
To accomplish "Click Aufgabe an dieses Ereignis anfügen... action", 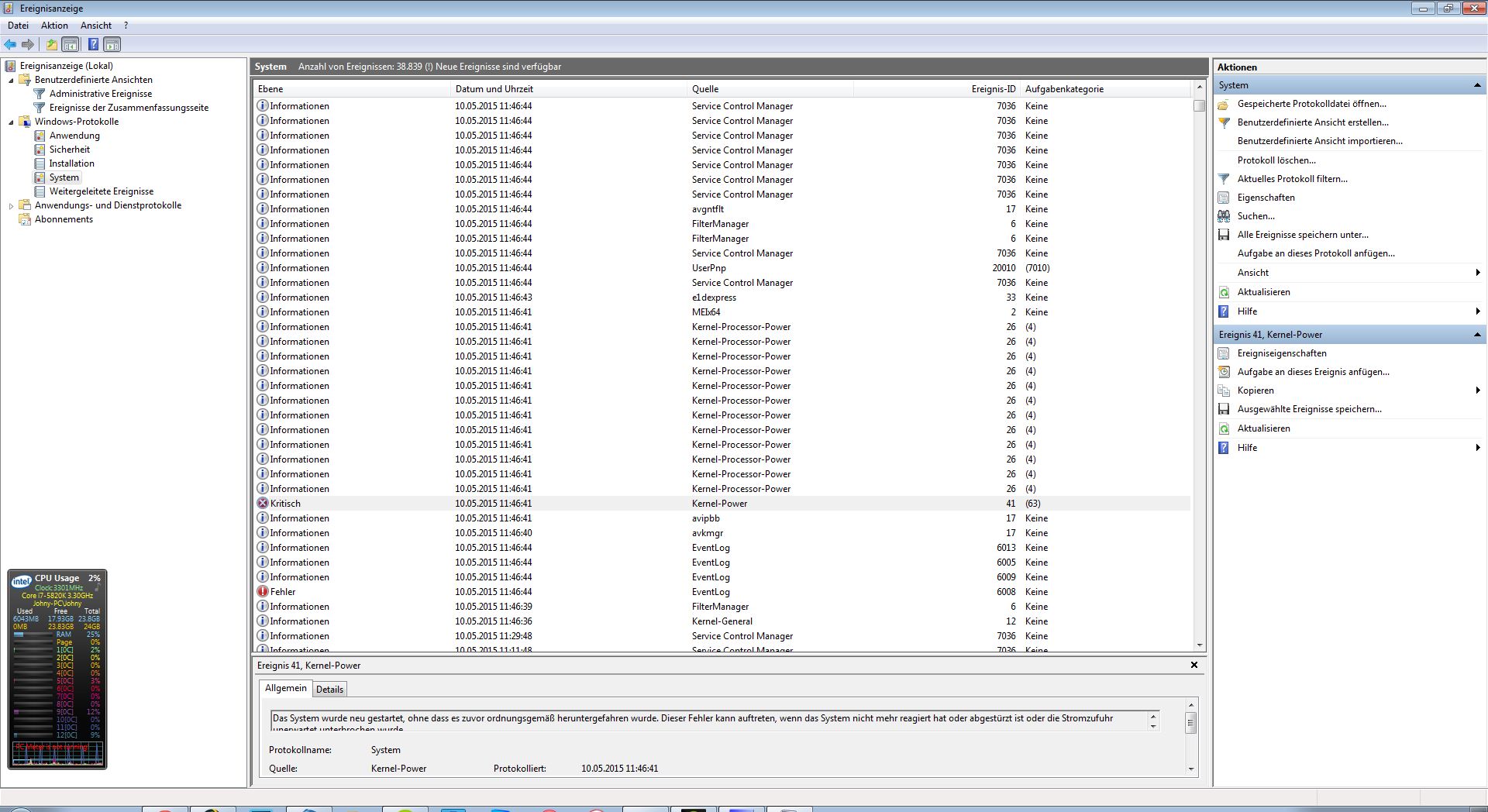I will pos(1314,372).
